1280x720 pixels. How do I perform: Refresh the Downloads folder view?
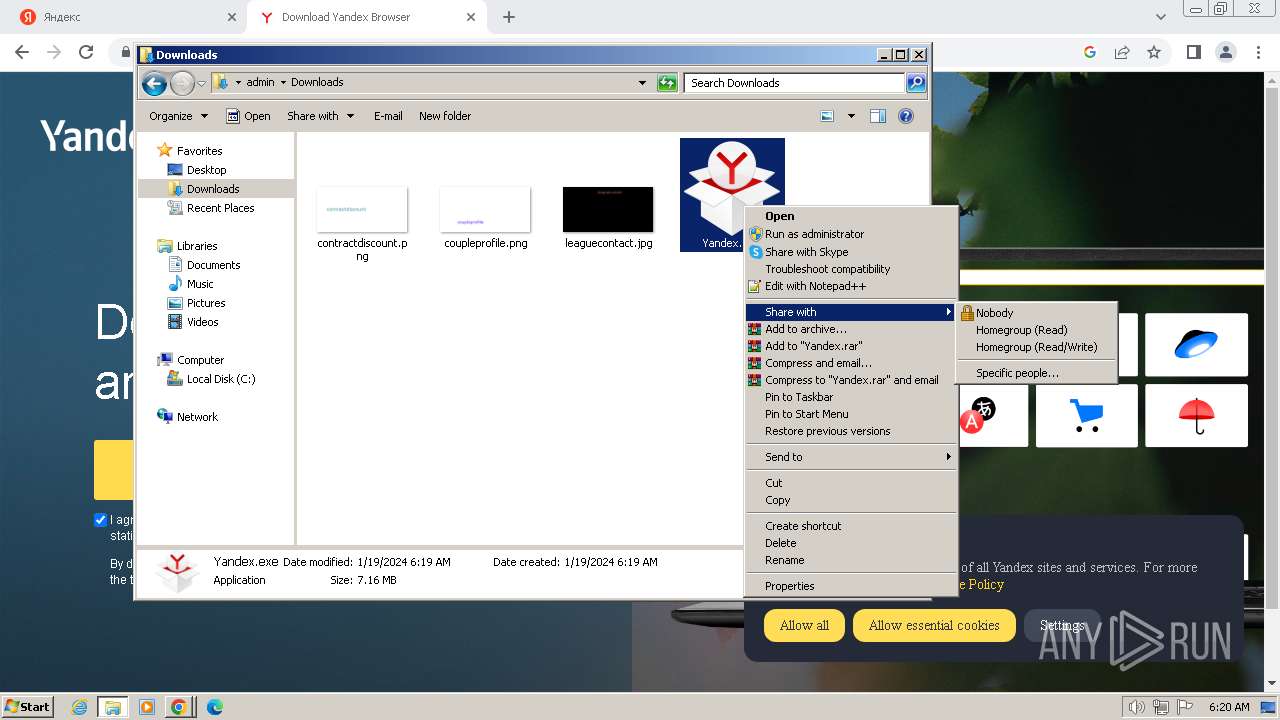pyautogui.click(x=667, y=83)
